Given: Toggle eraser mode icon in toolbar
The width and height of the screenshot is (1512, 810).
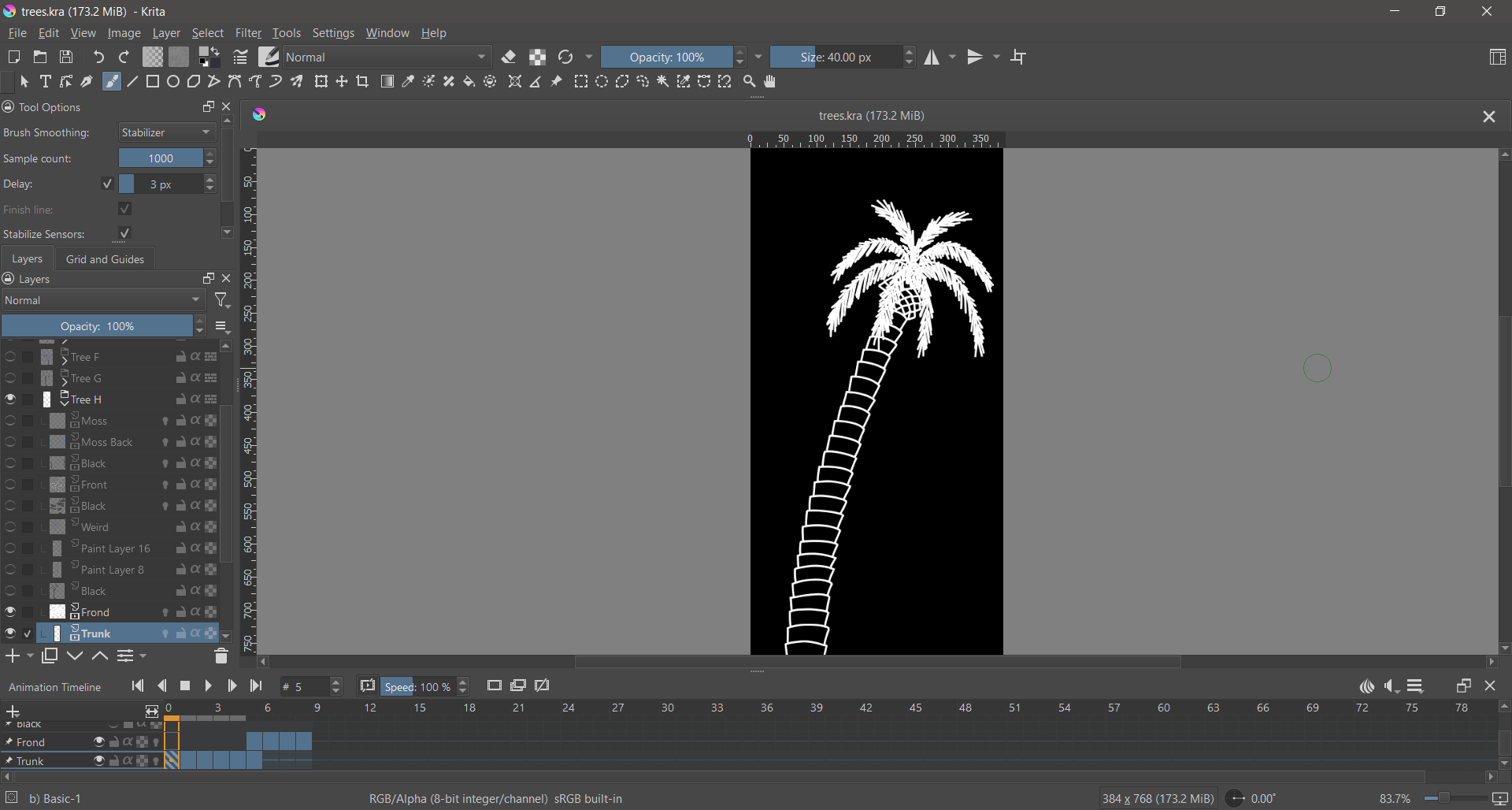Looking at the screenshot, I should 510,58.
